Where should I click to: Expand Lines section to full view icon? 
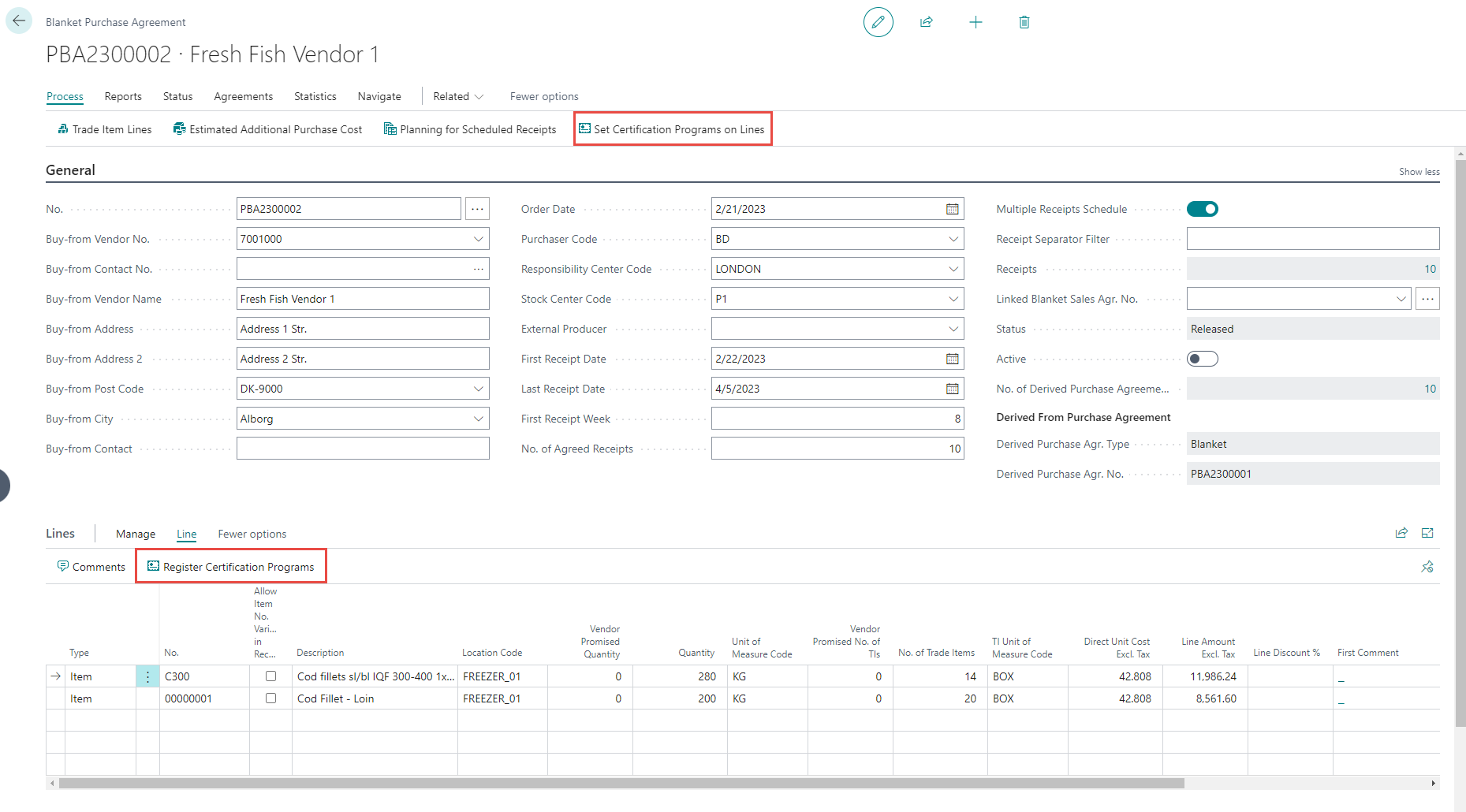1427,534
